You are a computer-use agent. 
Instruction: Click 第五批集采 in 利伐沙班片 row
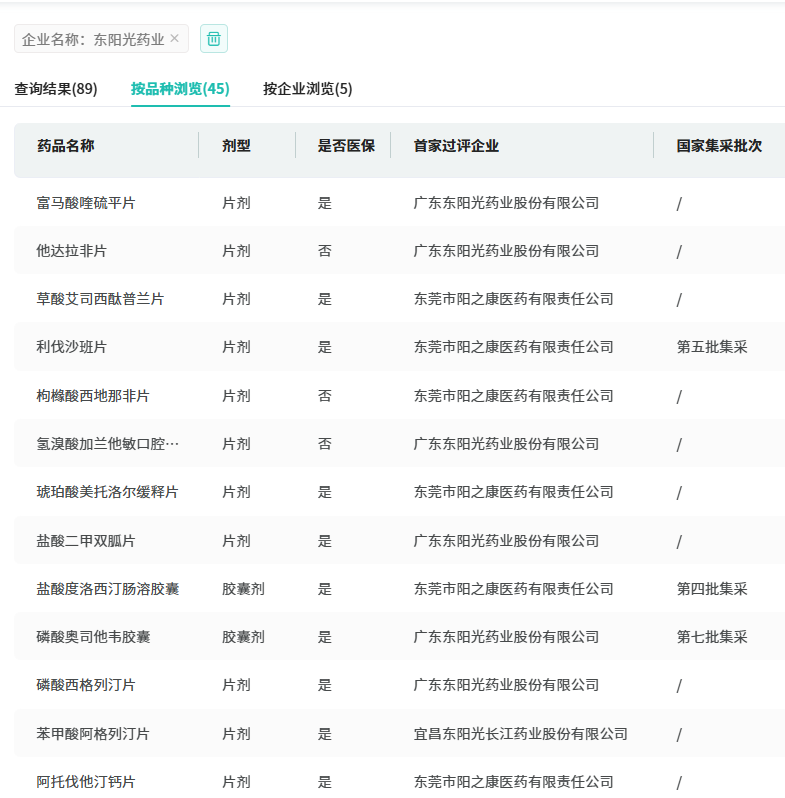(712, 347)
